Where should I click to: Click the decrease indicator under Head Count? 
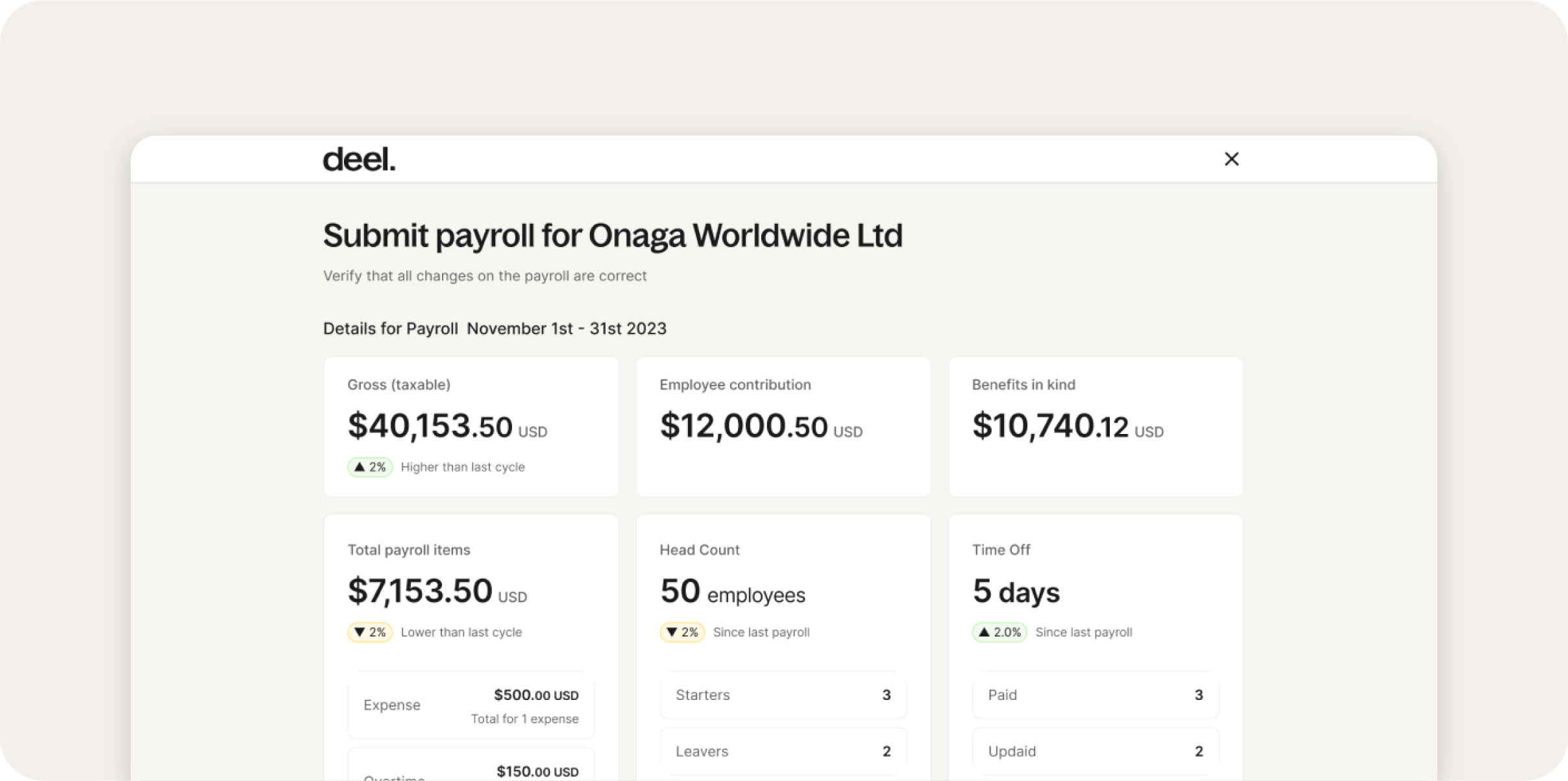[674, 631]
